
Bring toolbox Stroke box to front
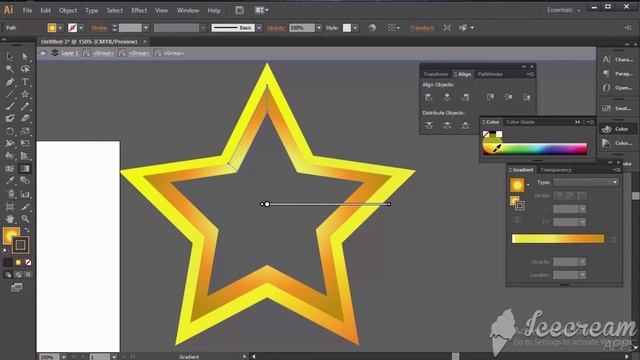pyautogui.click(x=20, y=245)
